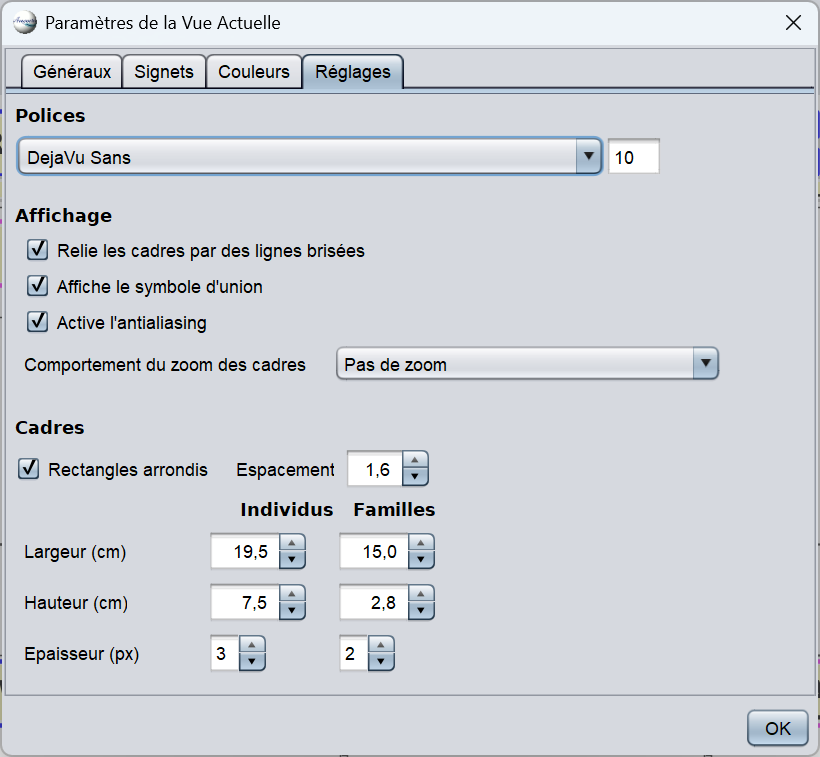Decrease Individus Largeur with down arrow
Viewport: 820px width, 757px height.
(x=291, y=561)
